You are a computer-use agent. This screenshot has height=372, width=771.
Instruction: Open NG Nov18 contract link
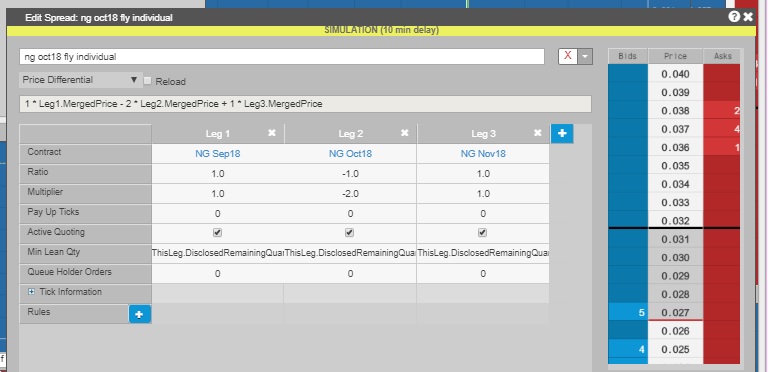pyautogui.click(x=483, y=154)
